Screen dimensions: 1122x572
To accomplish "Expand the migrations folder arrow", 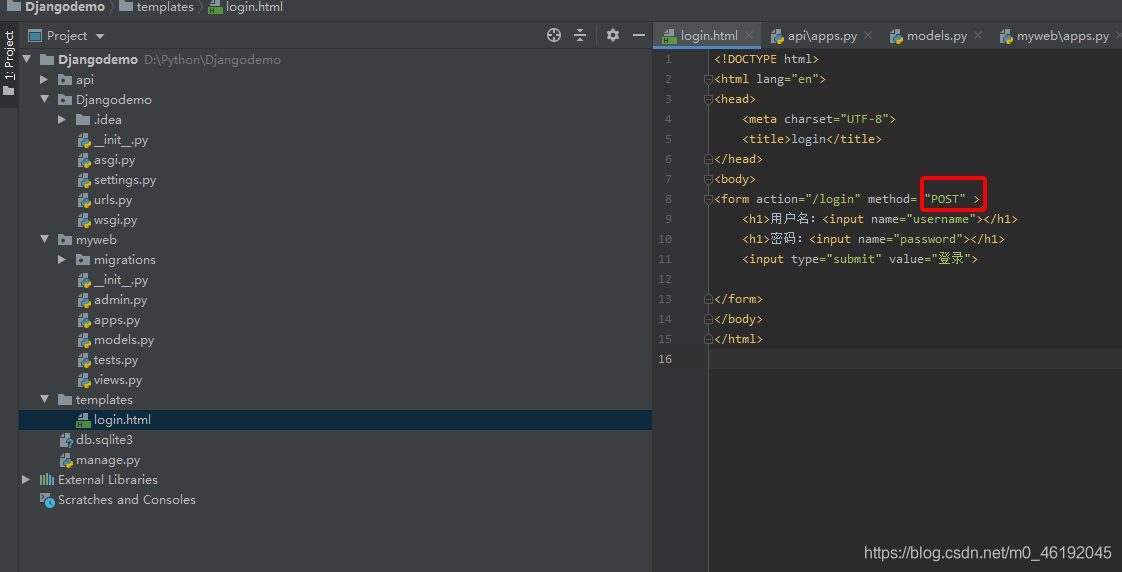I will click(x=62, y=260).
